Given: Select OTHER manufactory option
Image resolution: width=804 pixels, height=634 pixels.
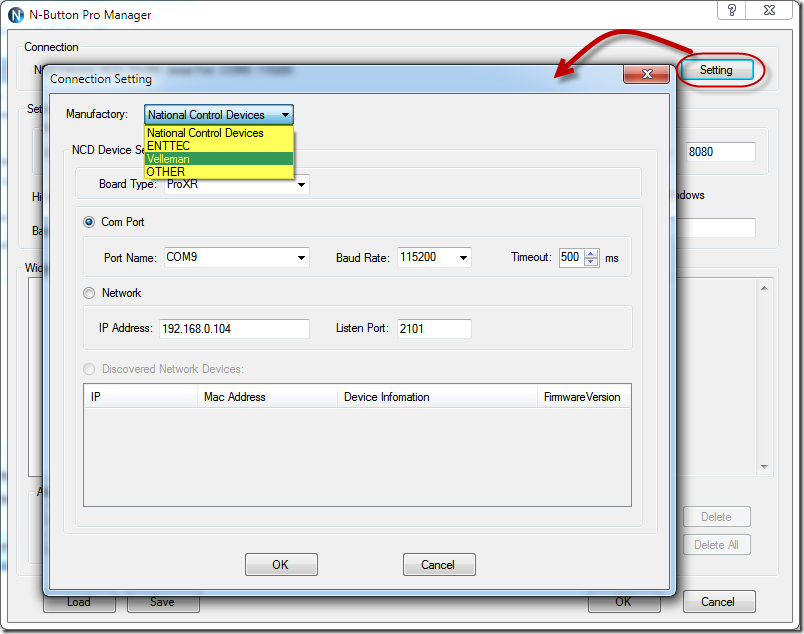Looking at the screenshot, I should [219, 172].
